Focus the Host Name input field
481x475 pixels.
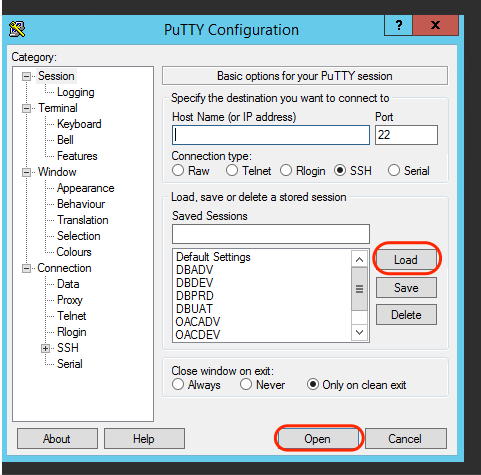tap(271, 135)
